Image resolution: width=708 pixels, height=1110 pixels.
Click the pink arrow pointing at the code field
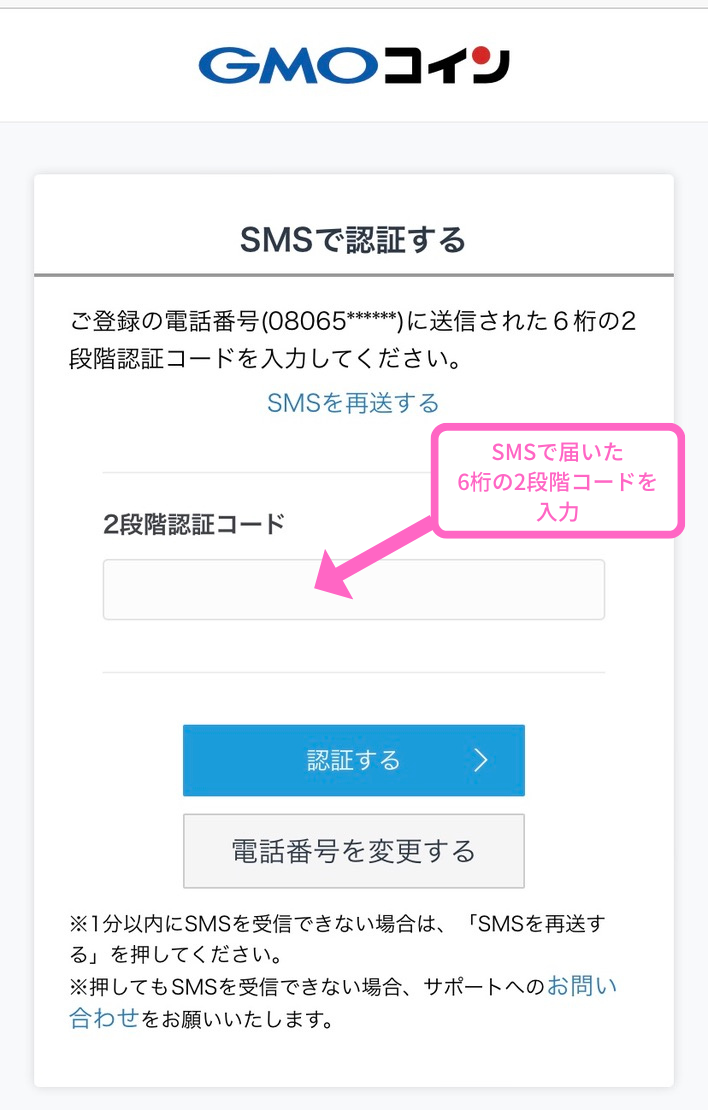coord(375,558)
